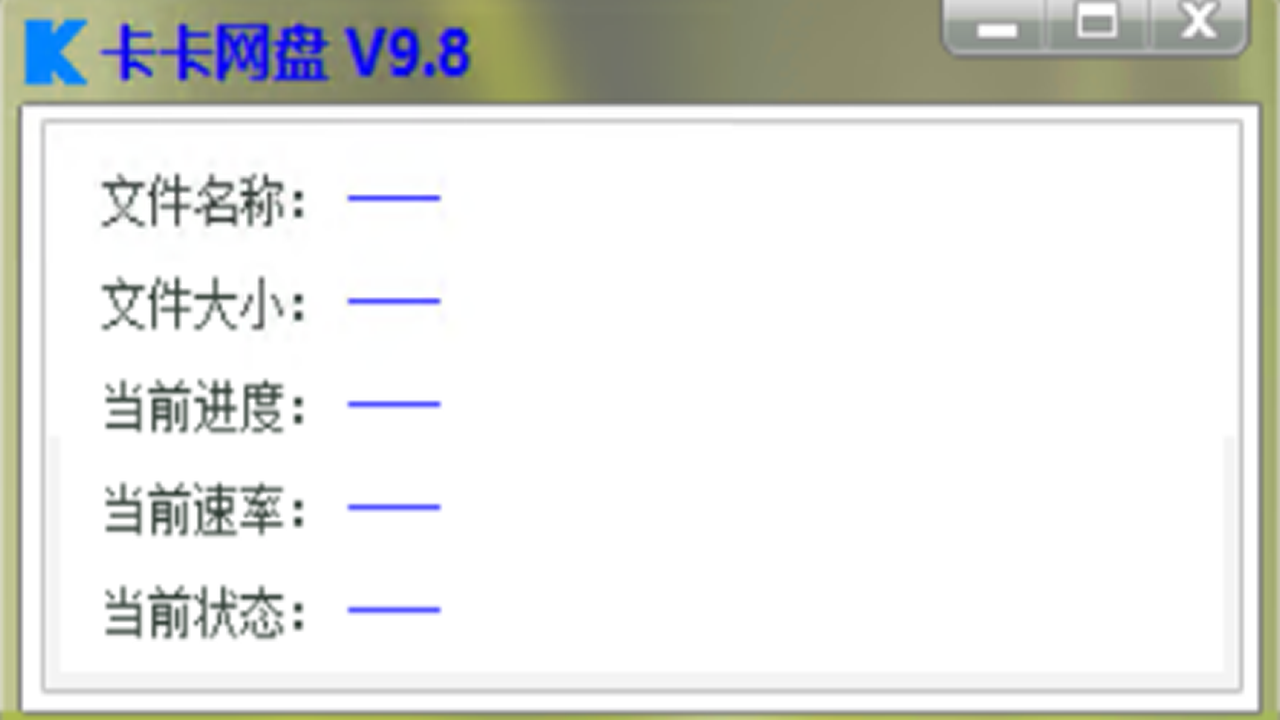Click the blue dash value beside 文件大小
Image resolution: width=1280 pixels, height=720 pixels.
(x=394, y=301)
